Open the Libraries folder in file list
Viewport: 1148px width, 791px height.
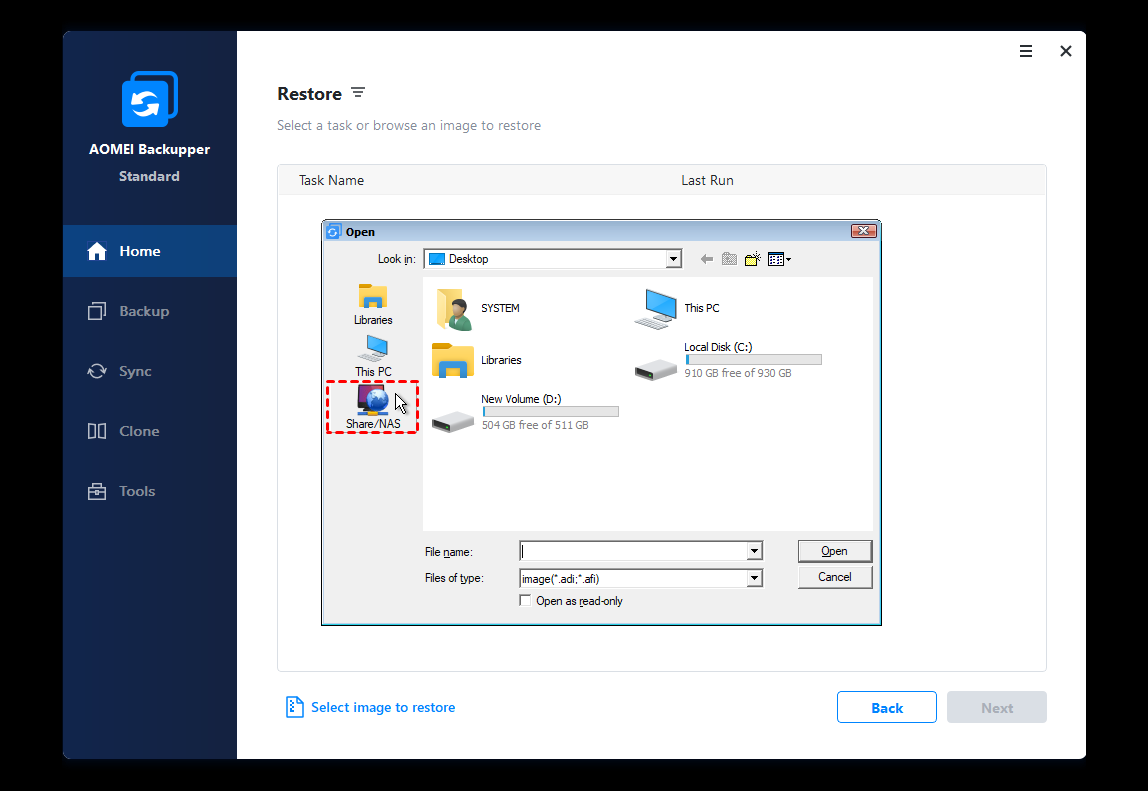pyautogui.click(x=477, y=360)
